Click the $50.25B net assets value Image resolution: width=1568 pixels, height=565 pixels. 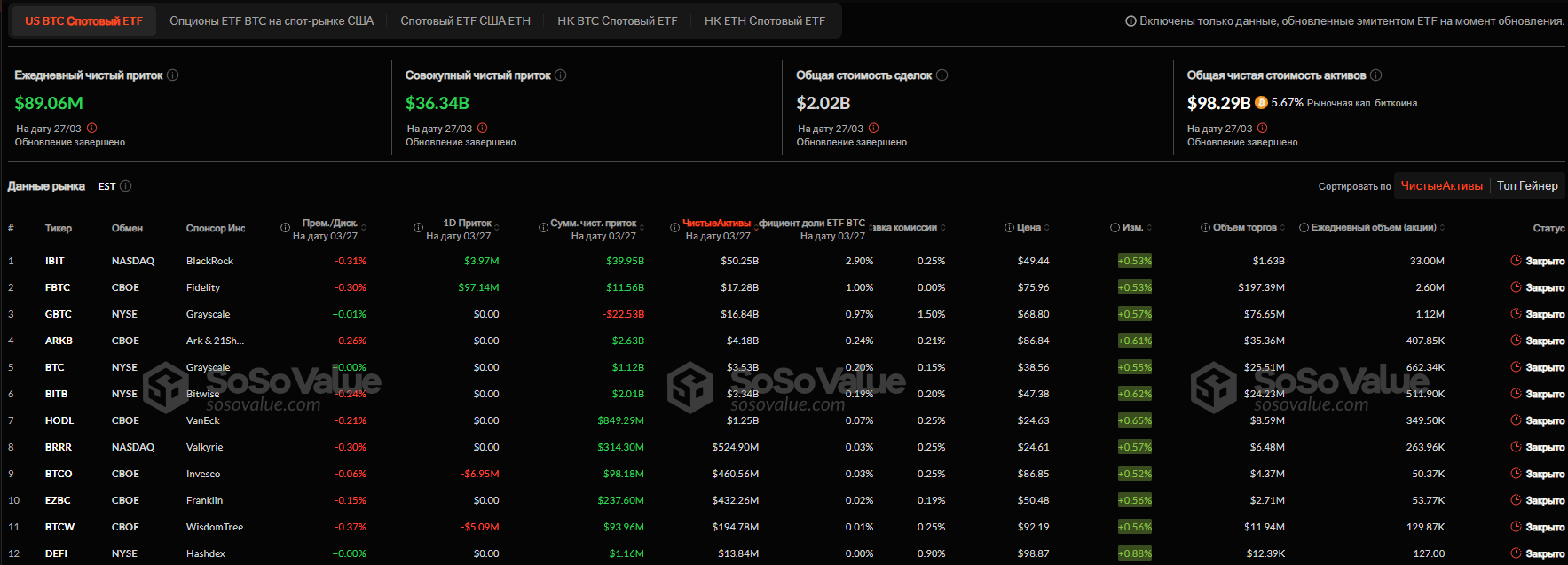pyautogui.click(x=740, y=261)
